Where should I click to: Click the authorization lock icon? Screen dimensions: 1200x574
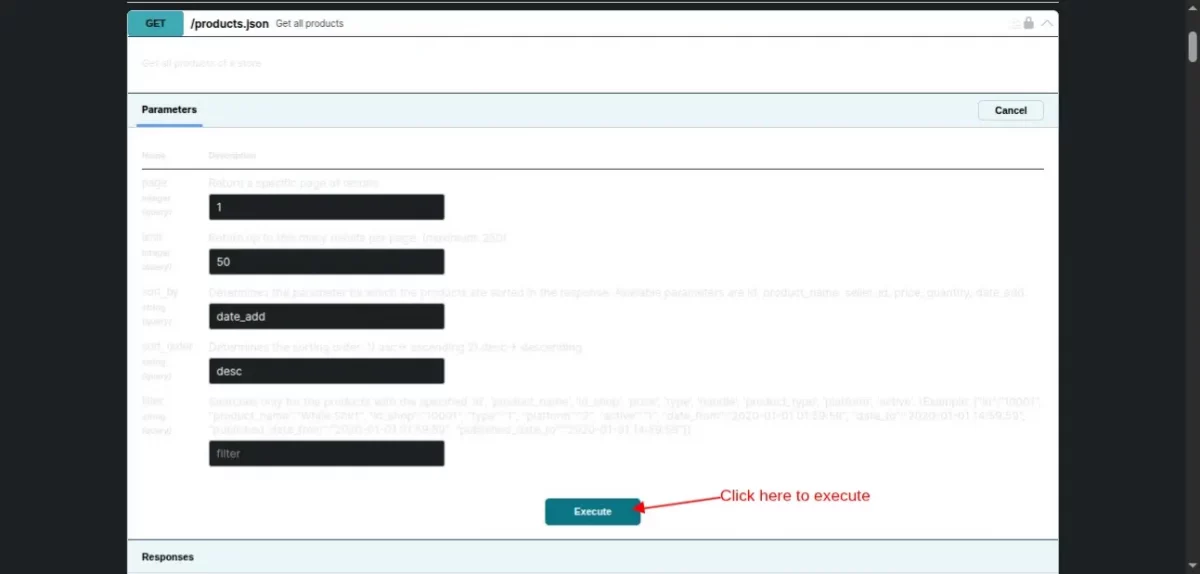pyautogui.click(x=1030, y=23)
